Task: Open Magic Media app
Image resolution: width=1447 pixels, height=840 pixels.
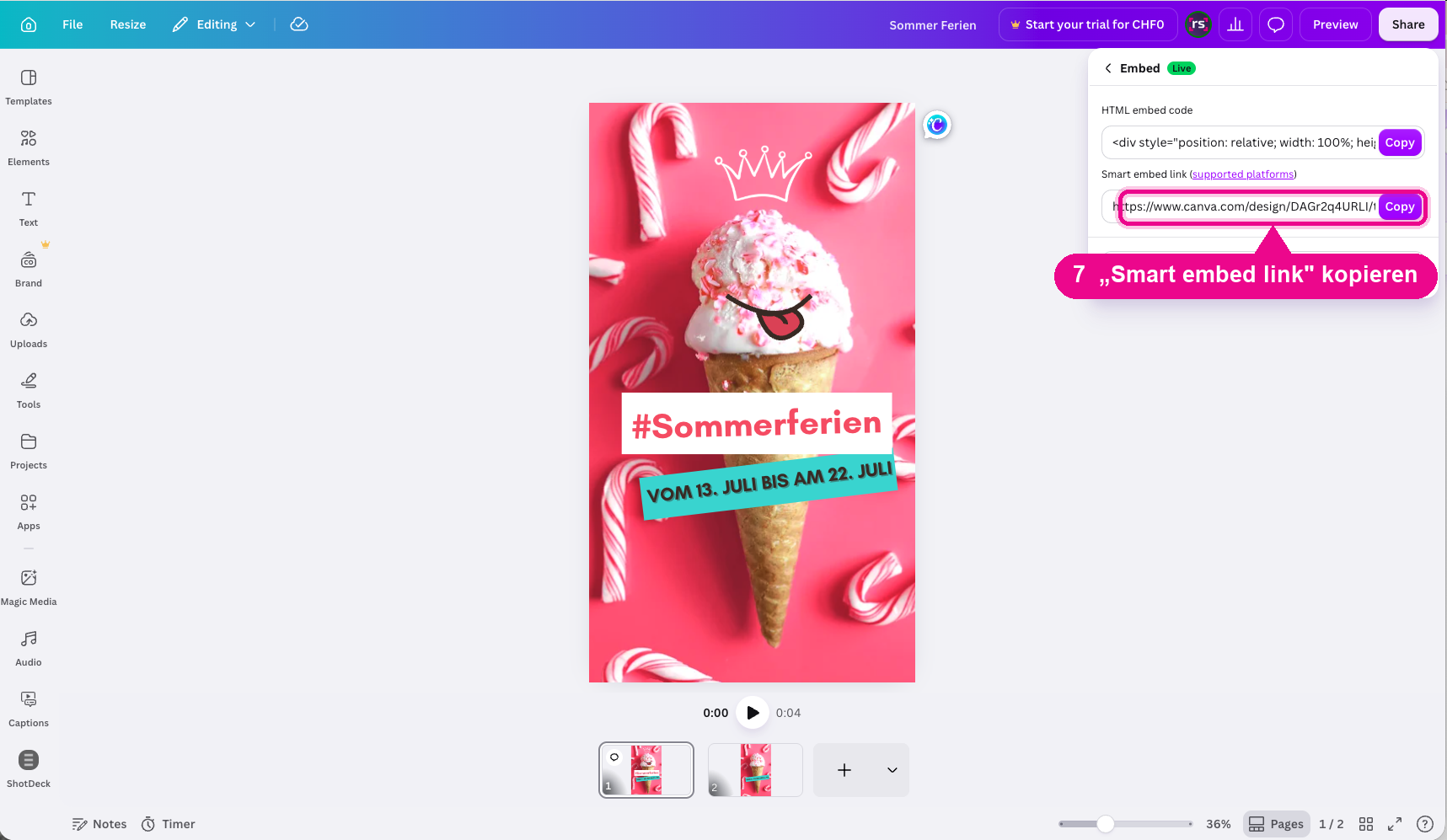Action: click(x=29, y=587)
